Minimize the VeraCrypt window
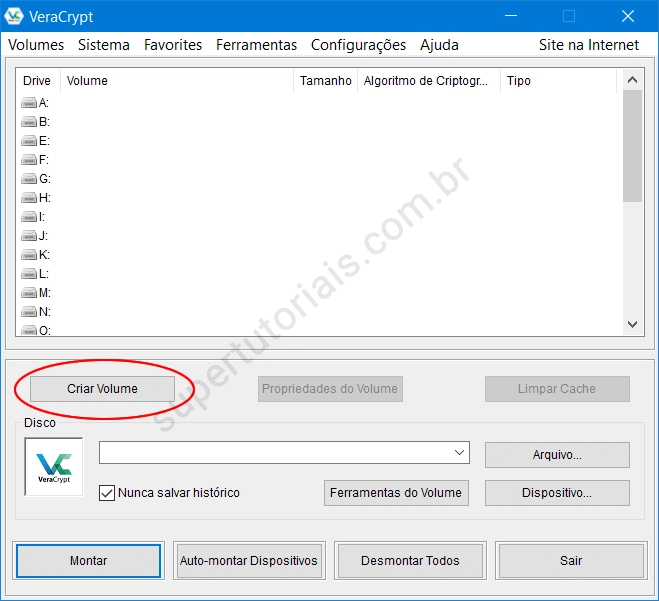The height and width of the screenshot is (601, 659). pos(511,16)
